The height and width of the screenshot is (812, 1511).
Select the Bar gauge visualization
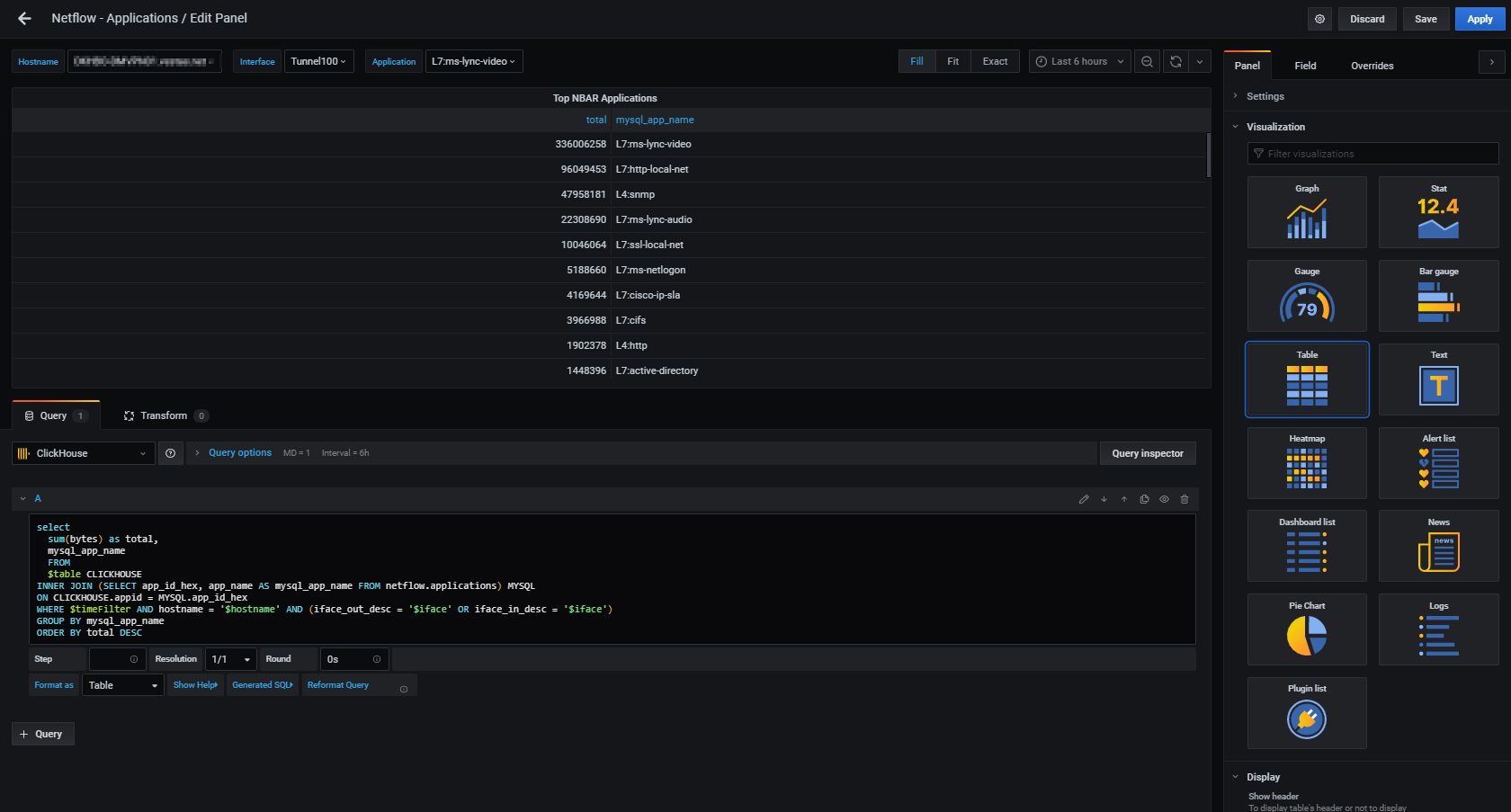coord(1437,295)
